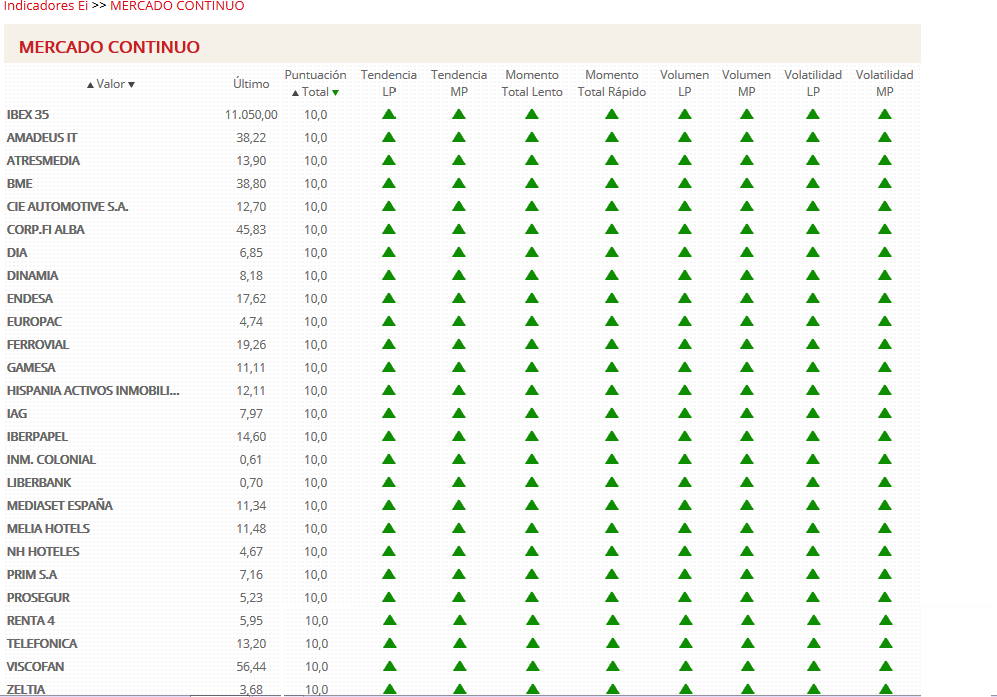
Task: Open RENTA 4 stock link
Action: click(x=31, y=621)
